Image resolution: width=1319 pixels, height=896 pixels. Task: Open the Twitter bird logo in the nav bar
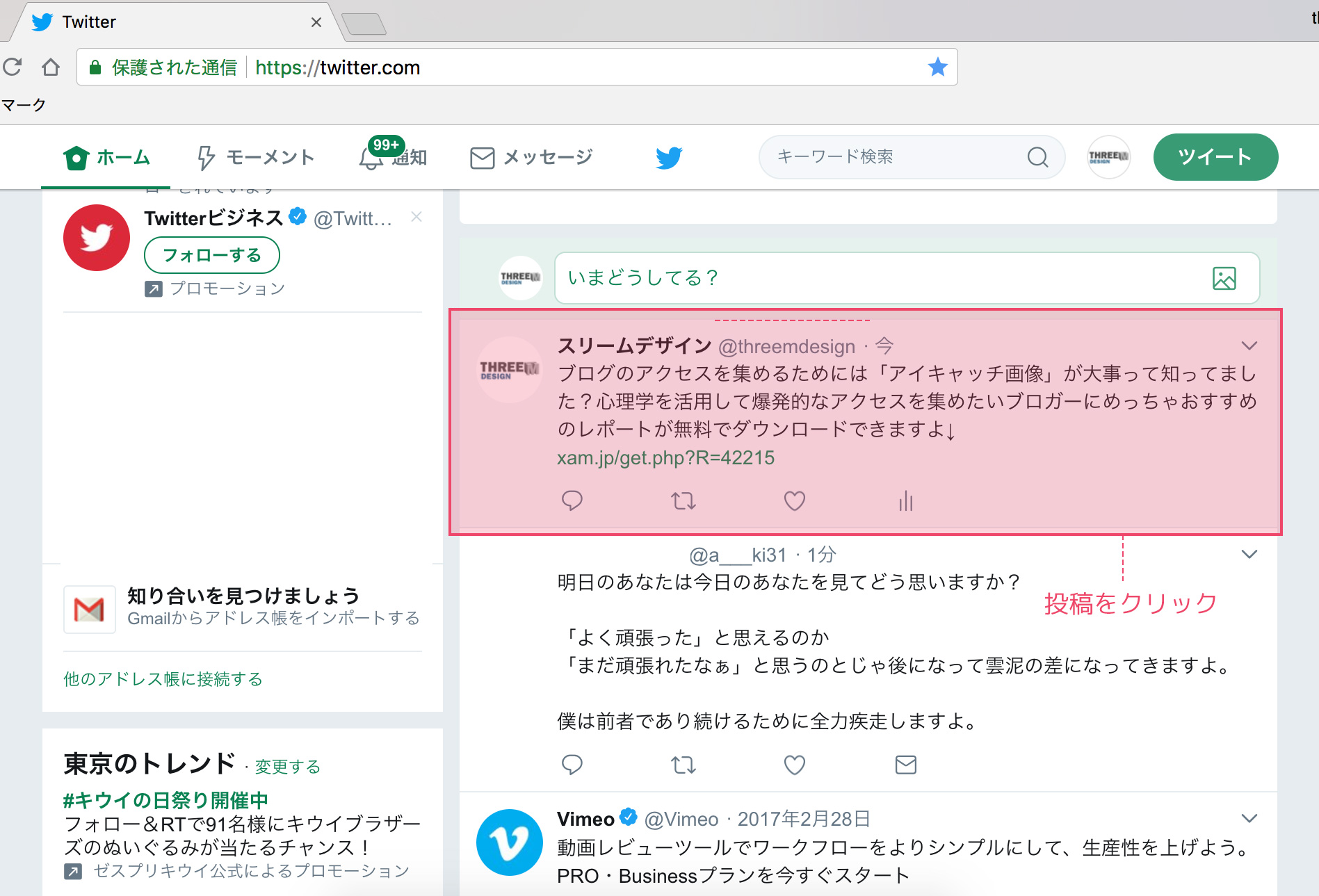[669, 158]
